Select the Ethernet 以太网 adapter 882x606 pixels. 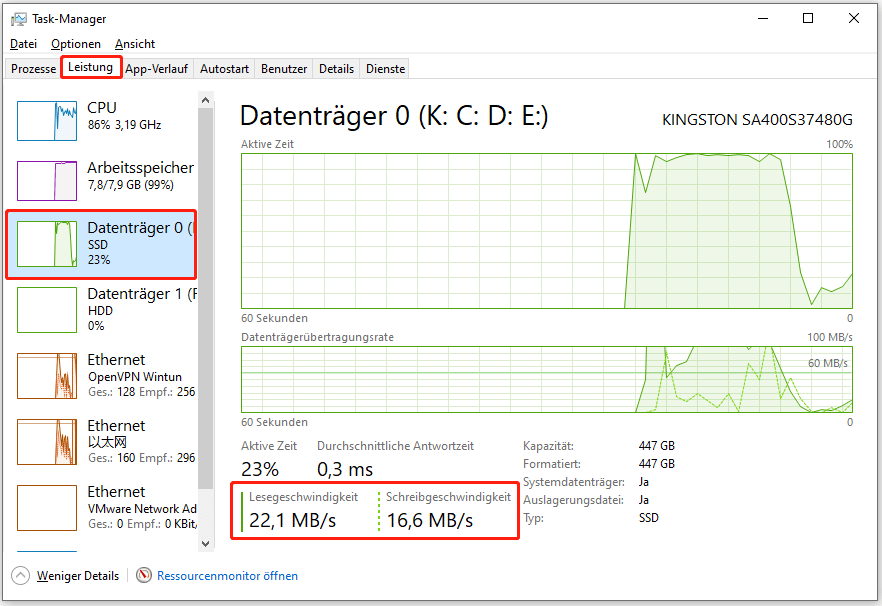(100, 441)
